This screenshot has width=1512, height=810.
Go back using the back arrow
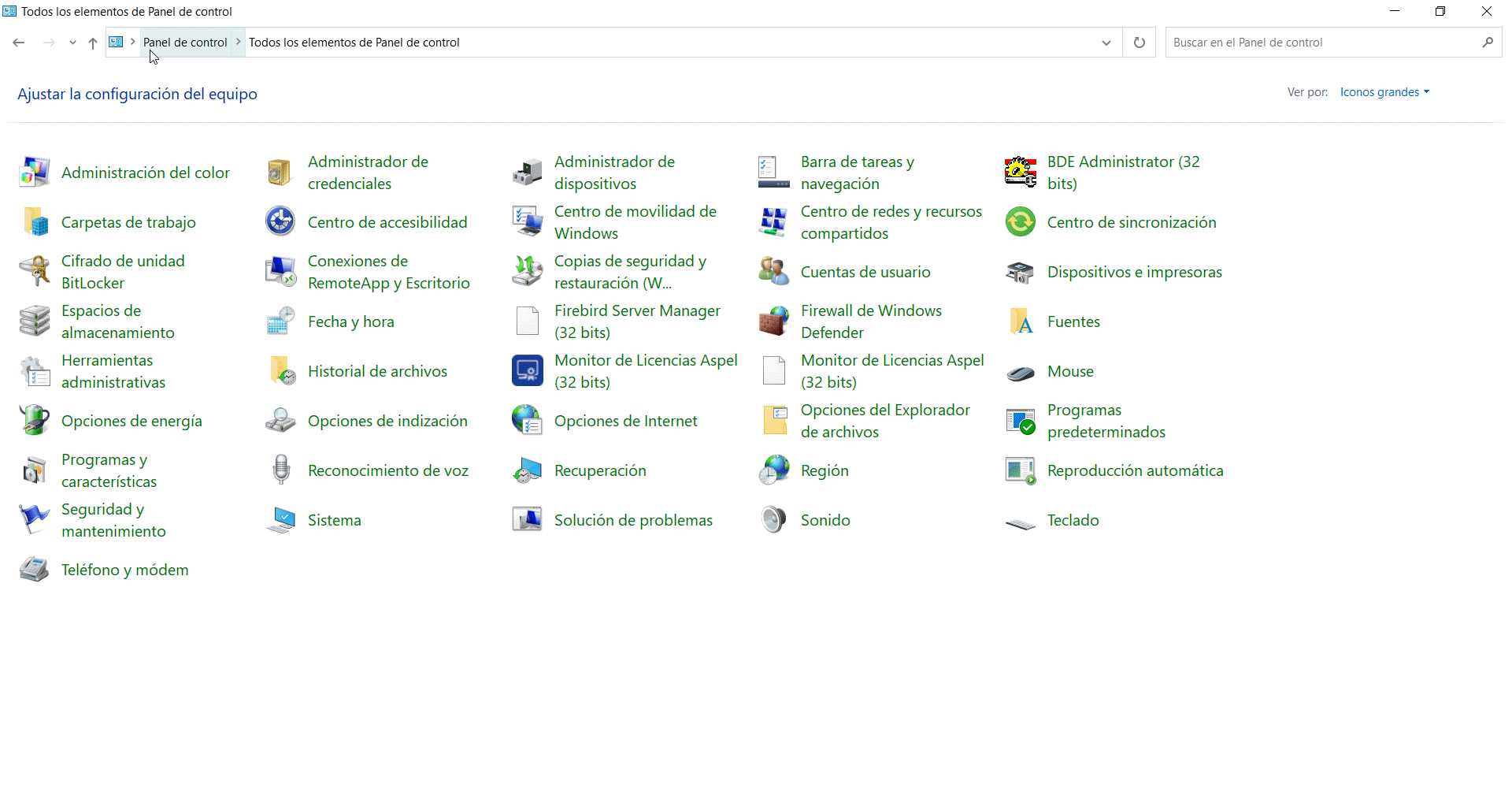[19, 43]
